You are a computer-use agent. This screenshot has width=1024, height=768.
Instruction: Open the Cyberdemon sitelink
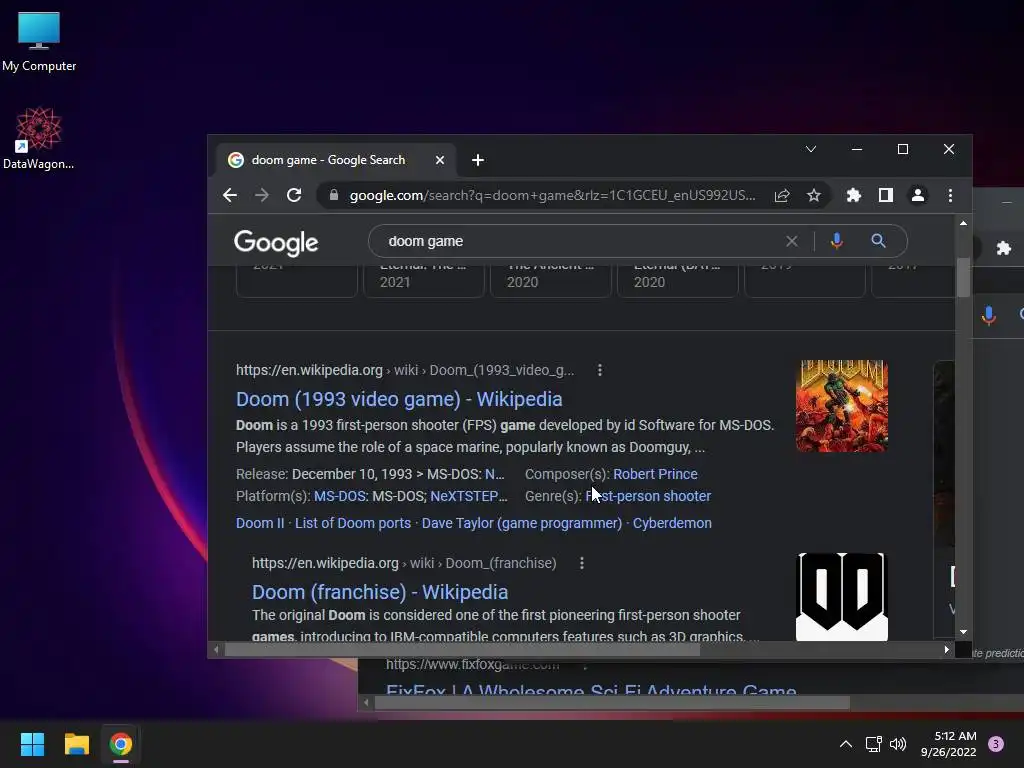point(672,523)
